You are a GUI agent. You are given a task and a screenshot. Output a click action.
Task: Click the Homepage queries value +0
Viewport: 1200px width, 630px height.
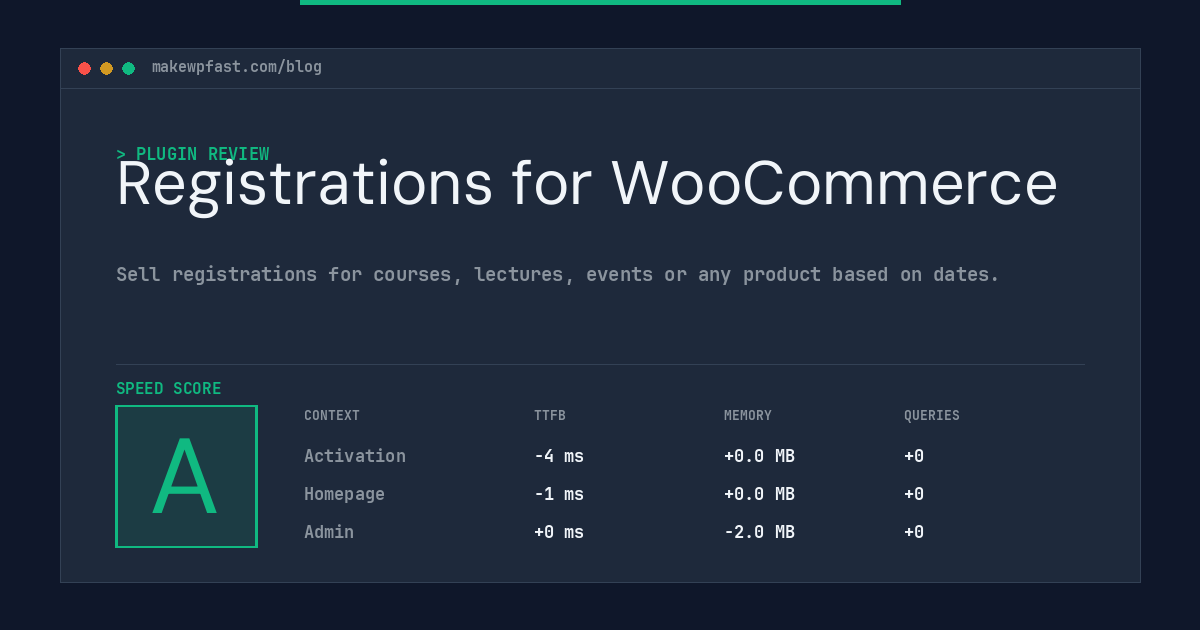pos(914,494)
